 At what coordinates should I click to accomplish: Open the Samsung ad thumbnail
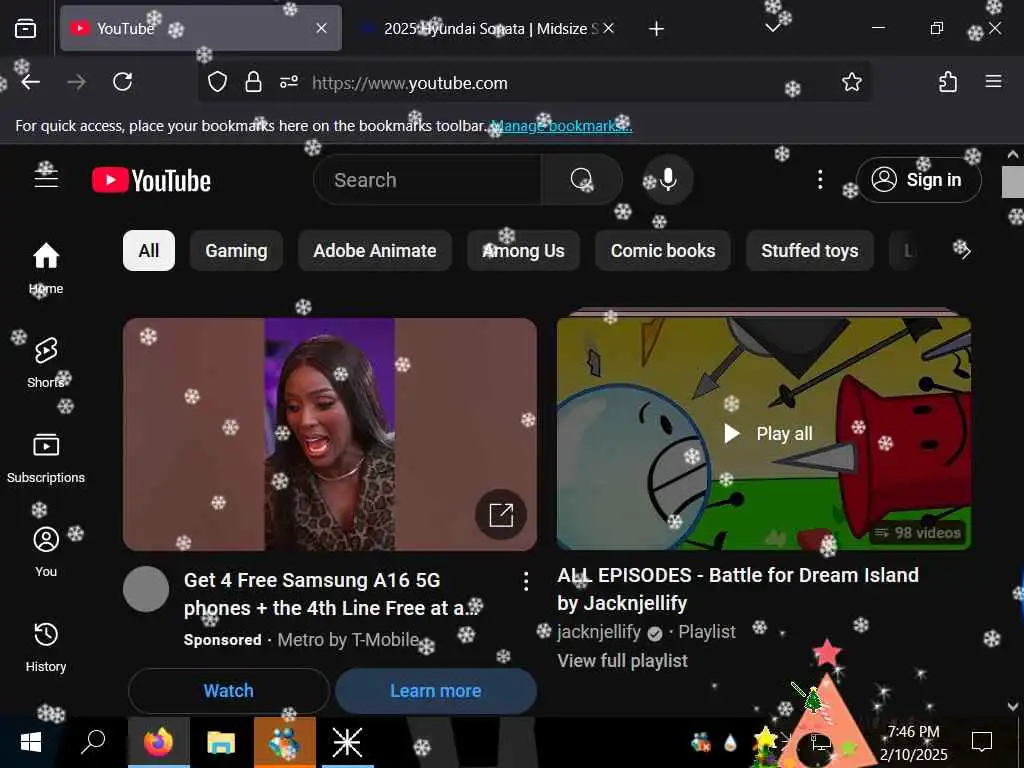tap(330, 434)
